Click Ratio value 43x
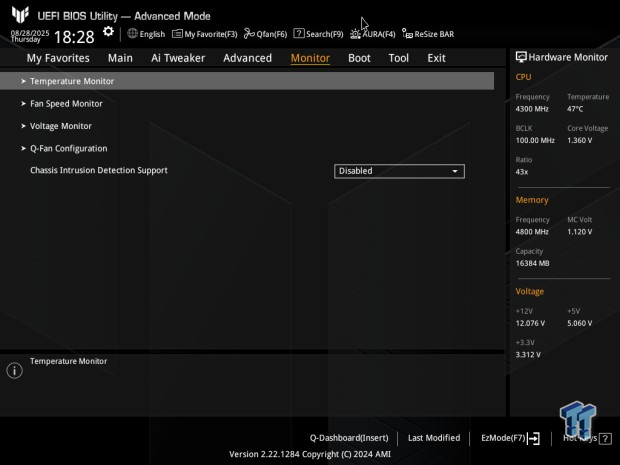The image size is (620, 465). [522, 172]
